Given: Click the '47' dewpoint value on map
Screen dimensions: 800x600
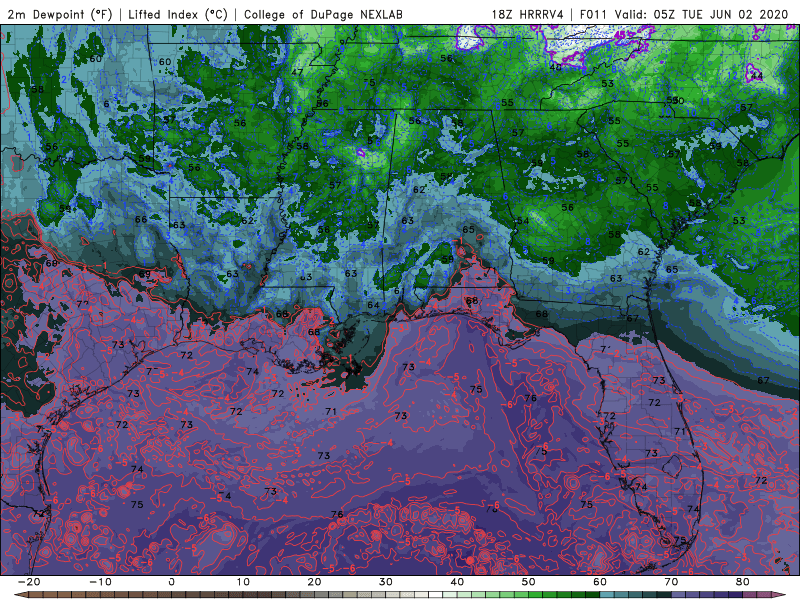Looking at the screenshot, I should coord(297,72).
